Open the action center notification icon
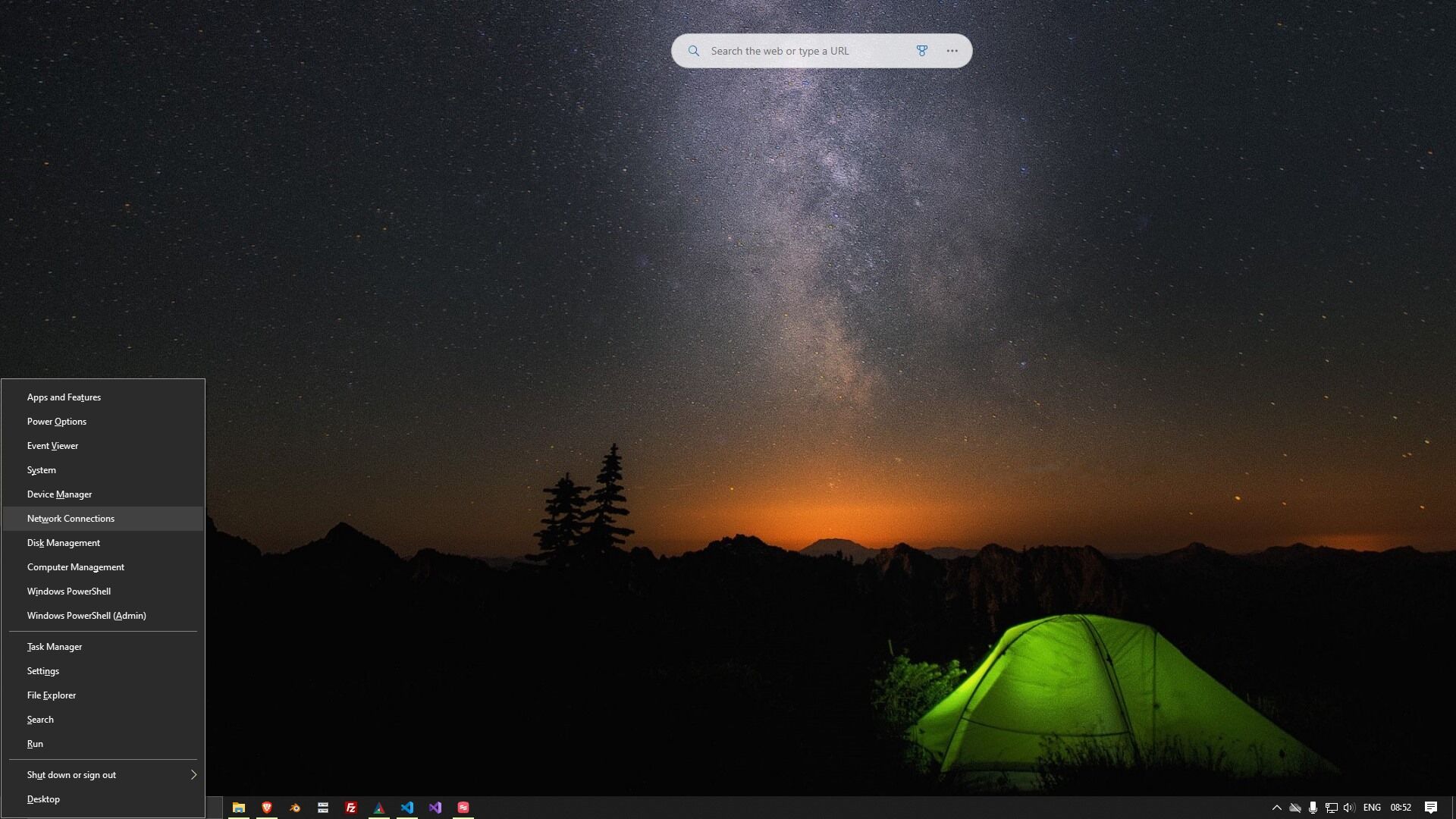Image resolution: width=1456 pixels, height=819 pixels. pos(1430,808)
